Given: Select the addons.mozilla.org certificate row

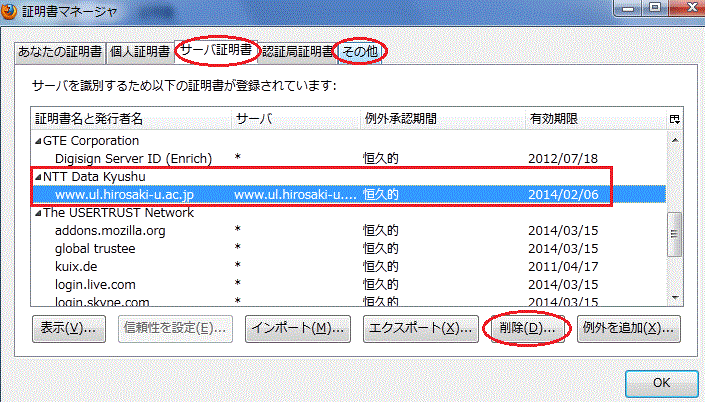Looking at the screenshot, I should [x=348, y=231].
